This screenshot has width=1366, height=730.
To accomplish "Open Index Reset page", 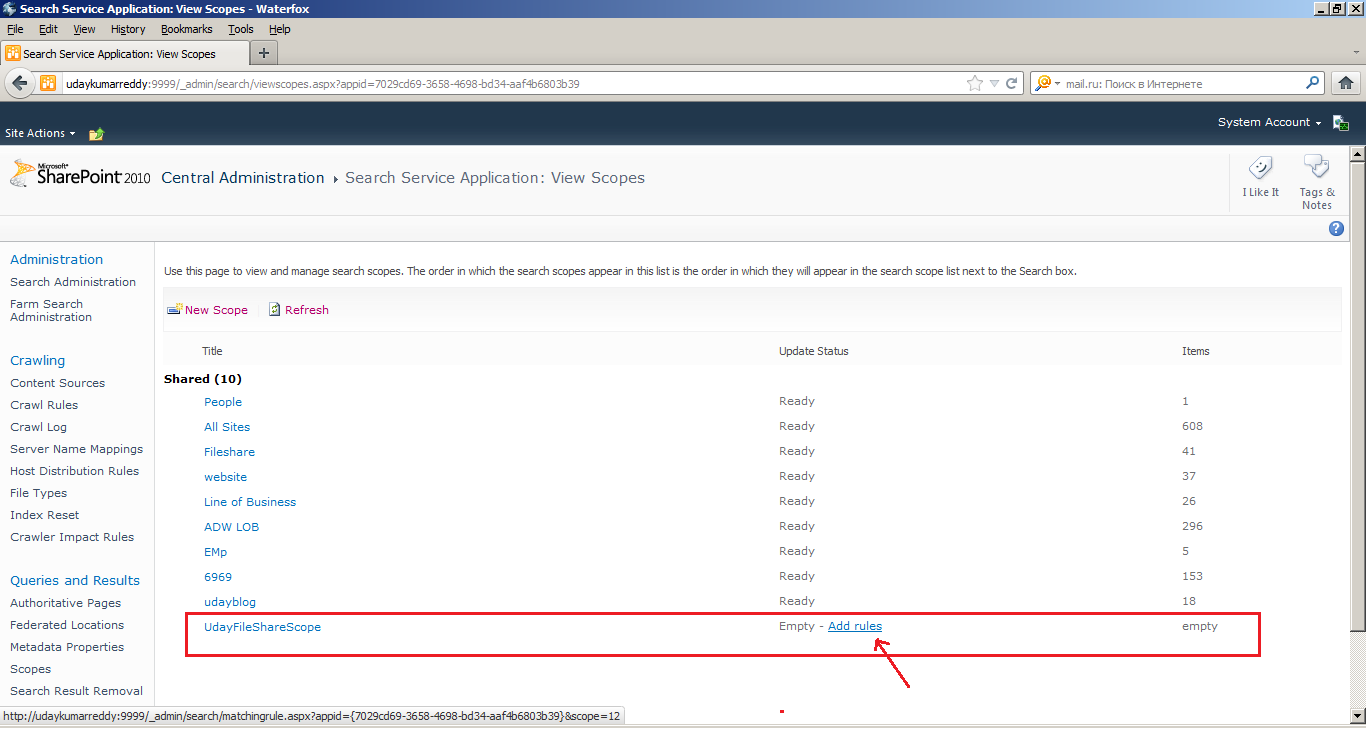I will (45, 515).
